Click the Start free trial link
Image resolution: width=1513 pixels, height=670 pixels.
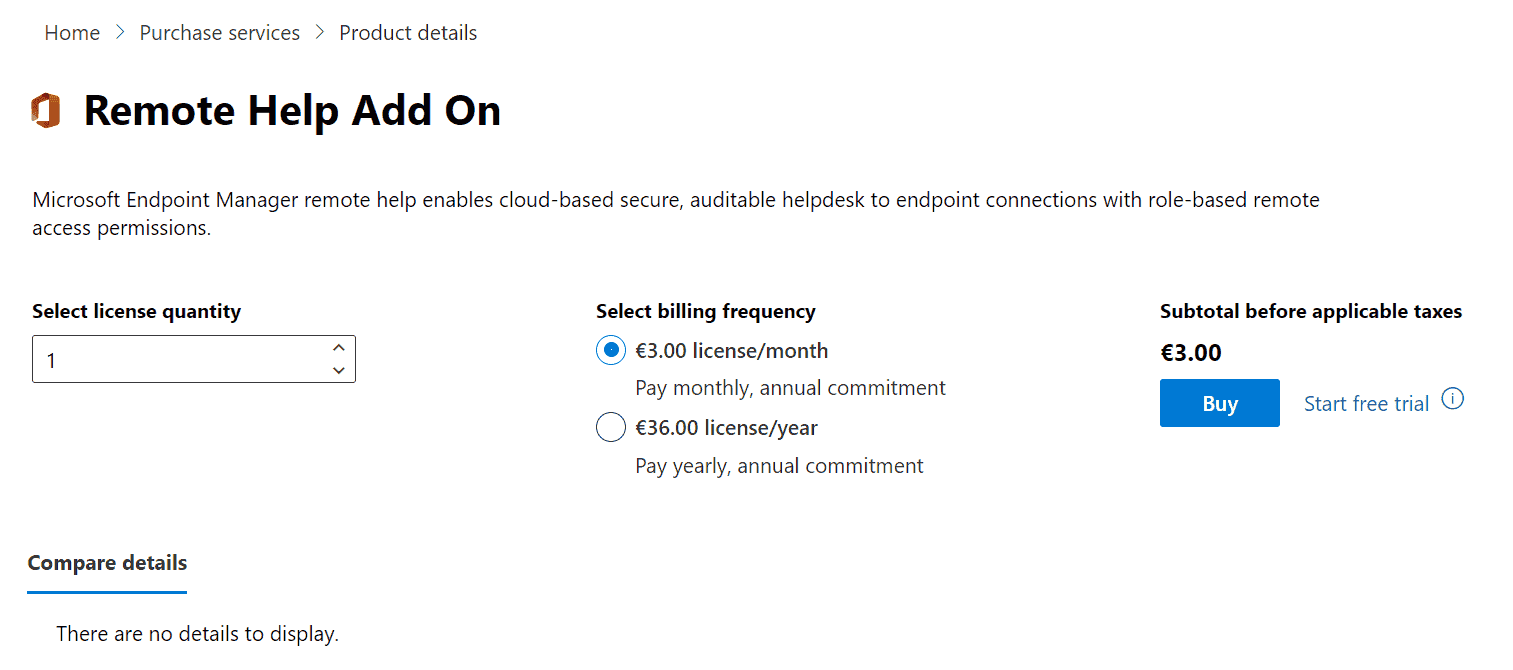(1366, 404)
